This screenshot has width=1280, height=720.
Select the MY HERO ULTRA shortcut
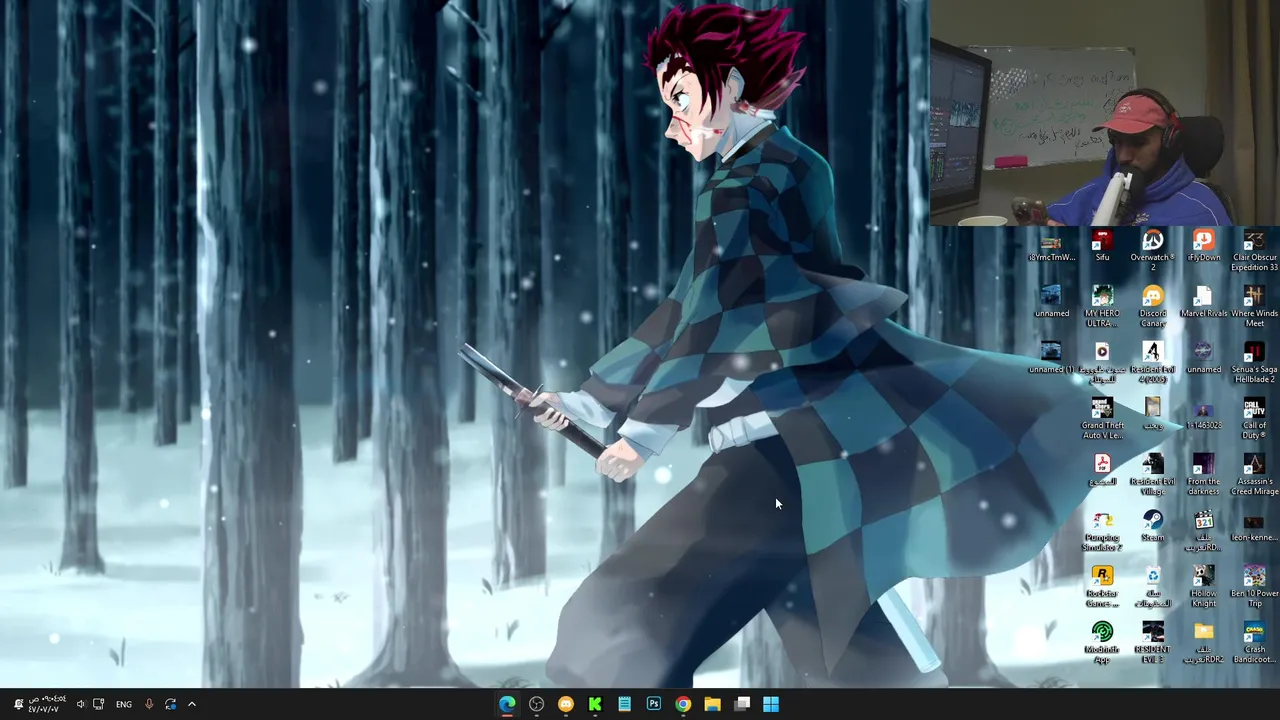tap(1102, 306)
